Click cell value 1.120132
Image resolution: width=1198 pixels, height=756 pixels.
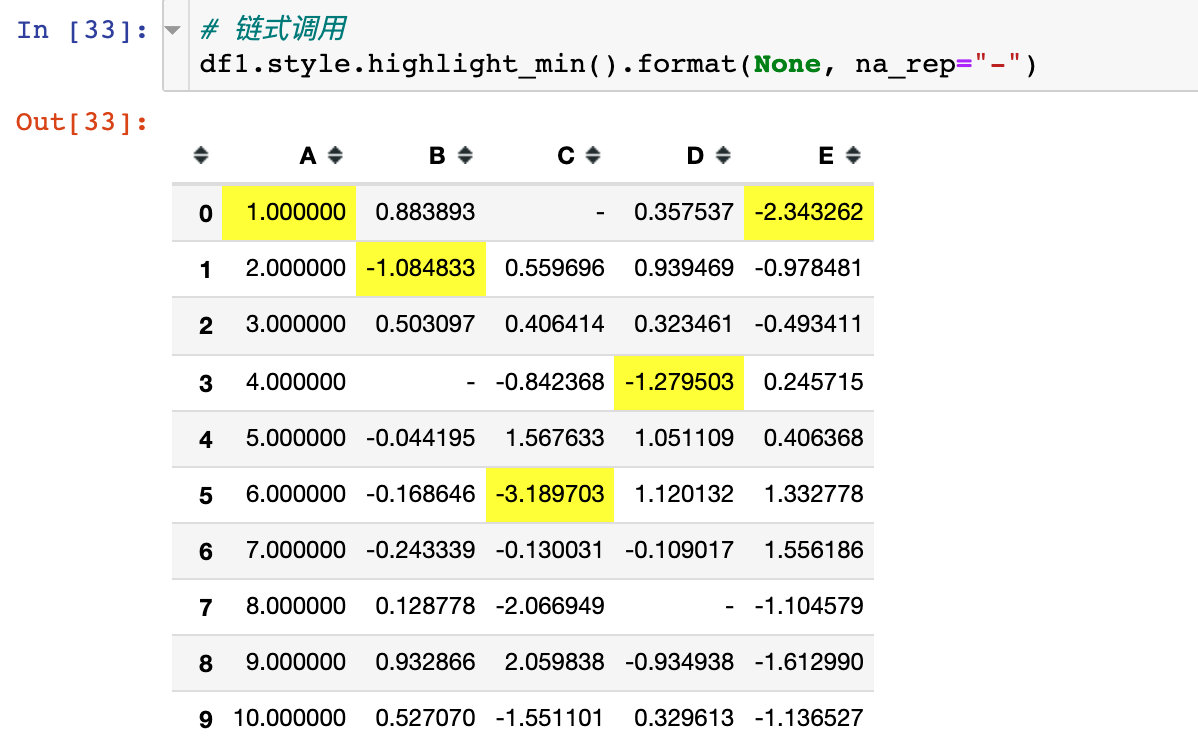pyautogui.click(x=684, y=494)
